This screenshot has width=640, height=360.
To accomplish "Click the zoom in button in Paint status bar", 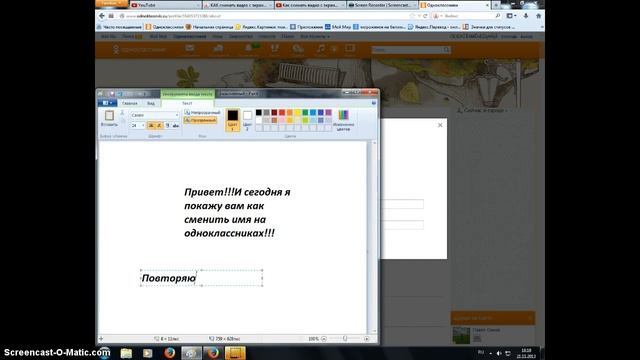I will [x=367, y=339].
